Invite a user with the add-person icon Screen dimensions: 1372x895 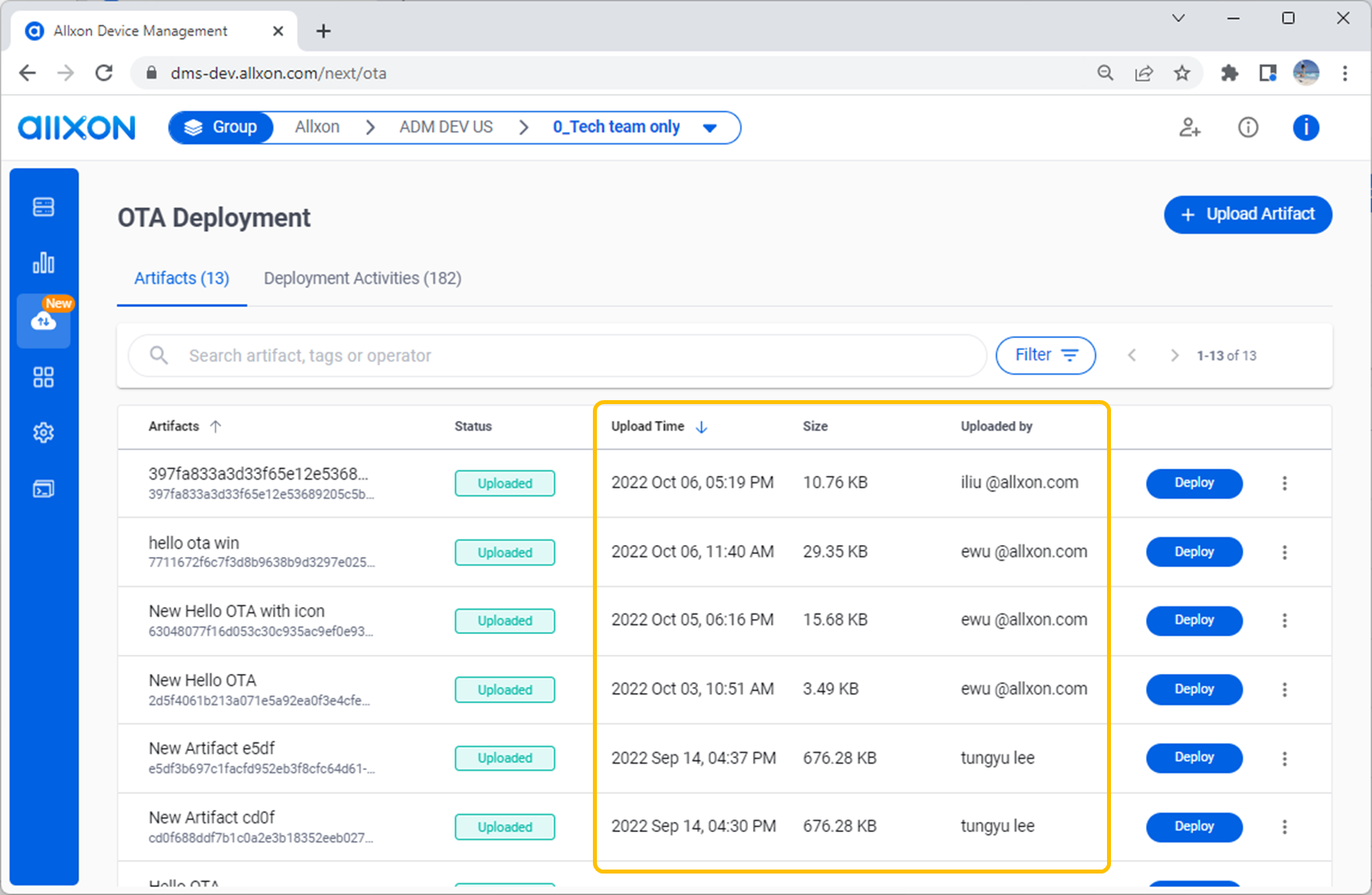(1189, 127)
